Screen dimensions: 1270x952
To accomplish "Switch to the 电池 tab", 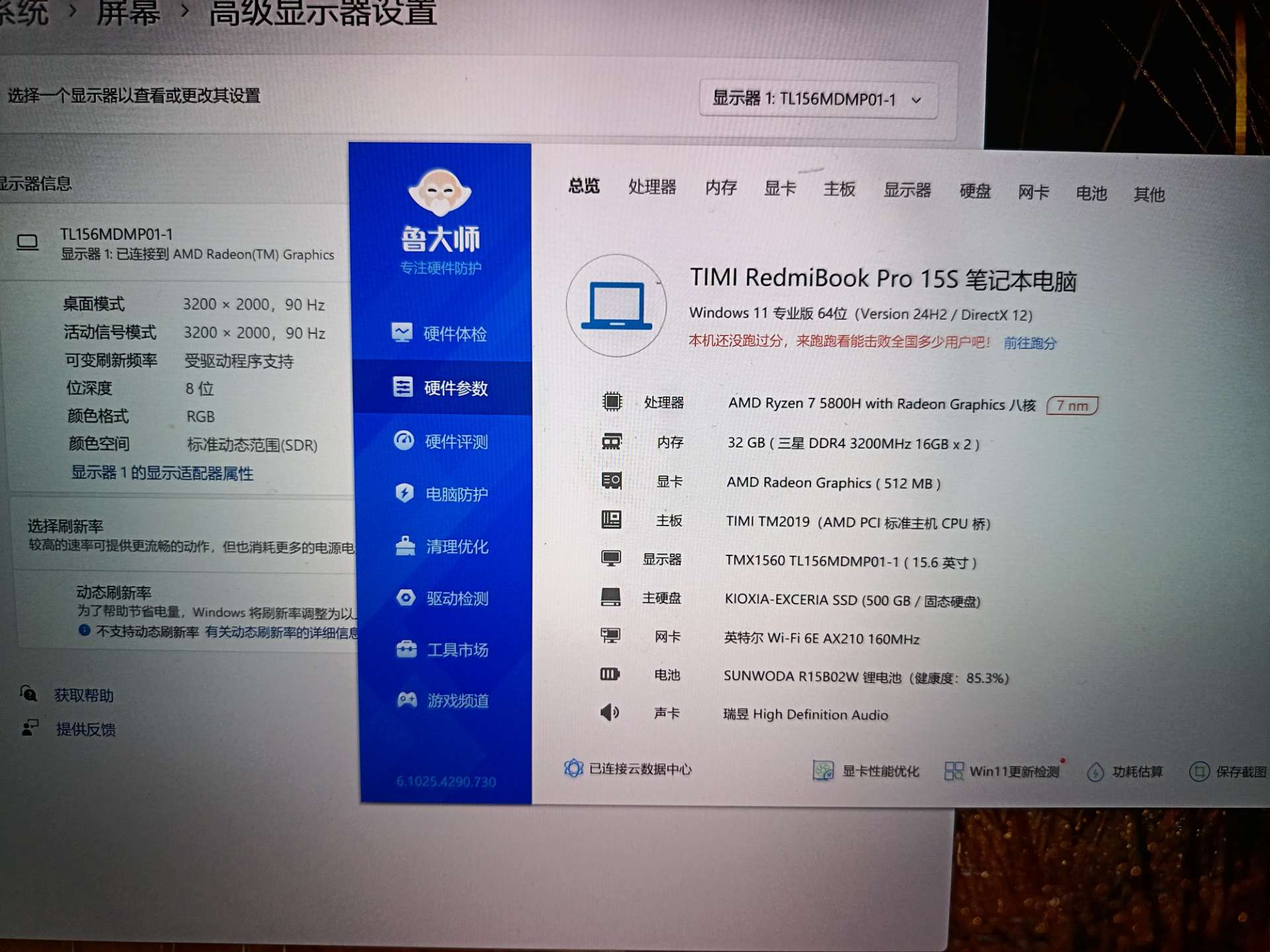I will (1091, 193).
